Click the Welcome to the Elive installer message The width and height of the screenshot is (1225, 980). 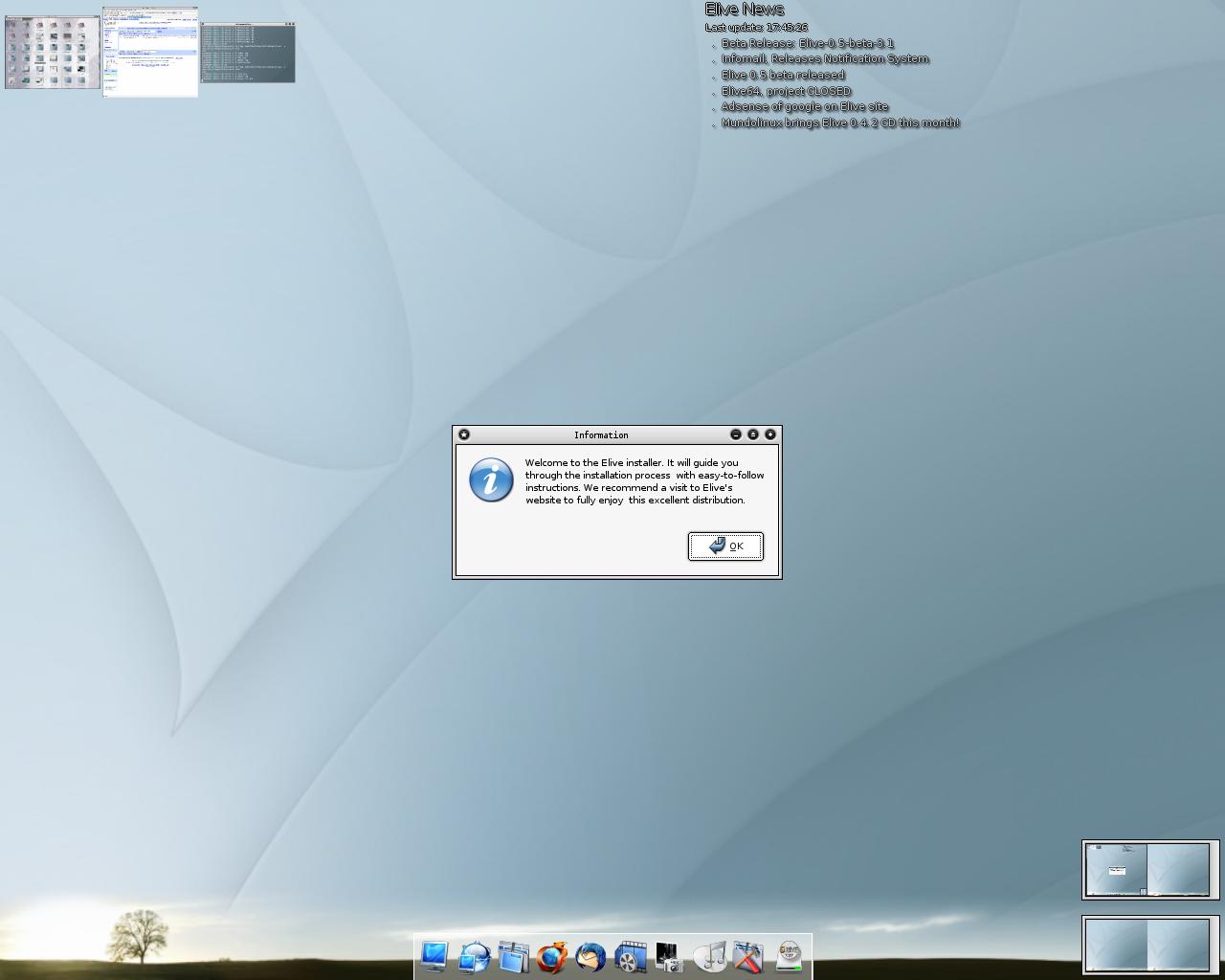tap(644, 481)
